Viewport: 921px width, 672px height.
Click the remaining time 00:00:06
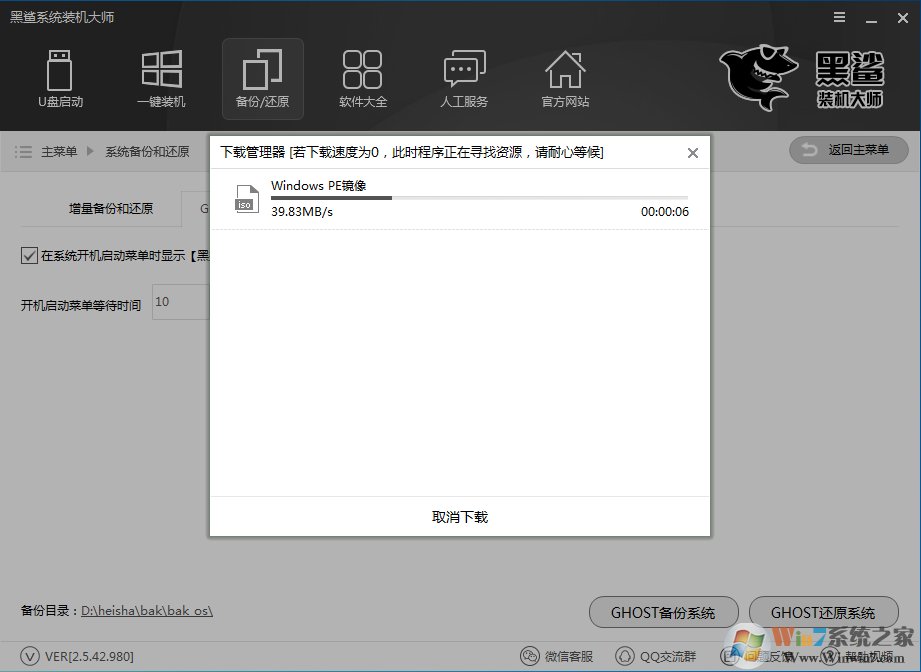pos(665,211)
